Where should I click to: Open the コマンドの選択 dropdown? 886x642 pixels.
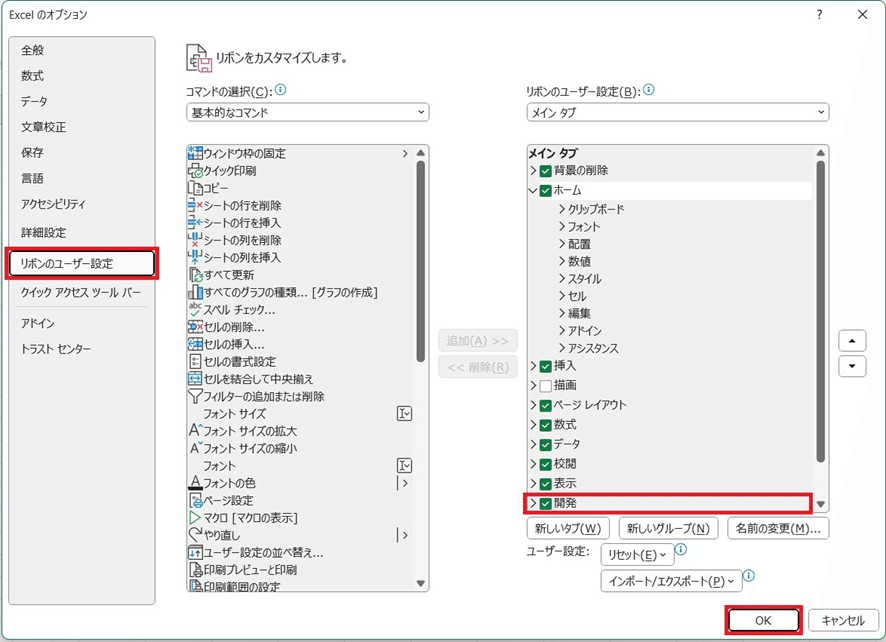coord(307,112)
